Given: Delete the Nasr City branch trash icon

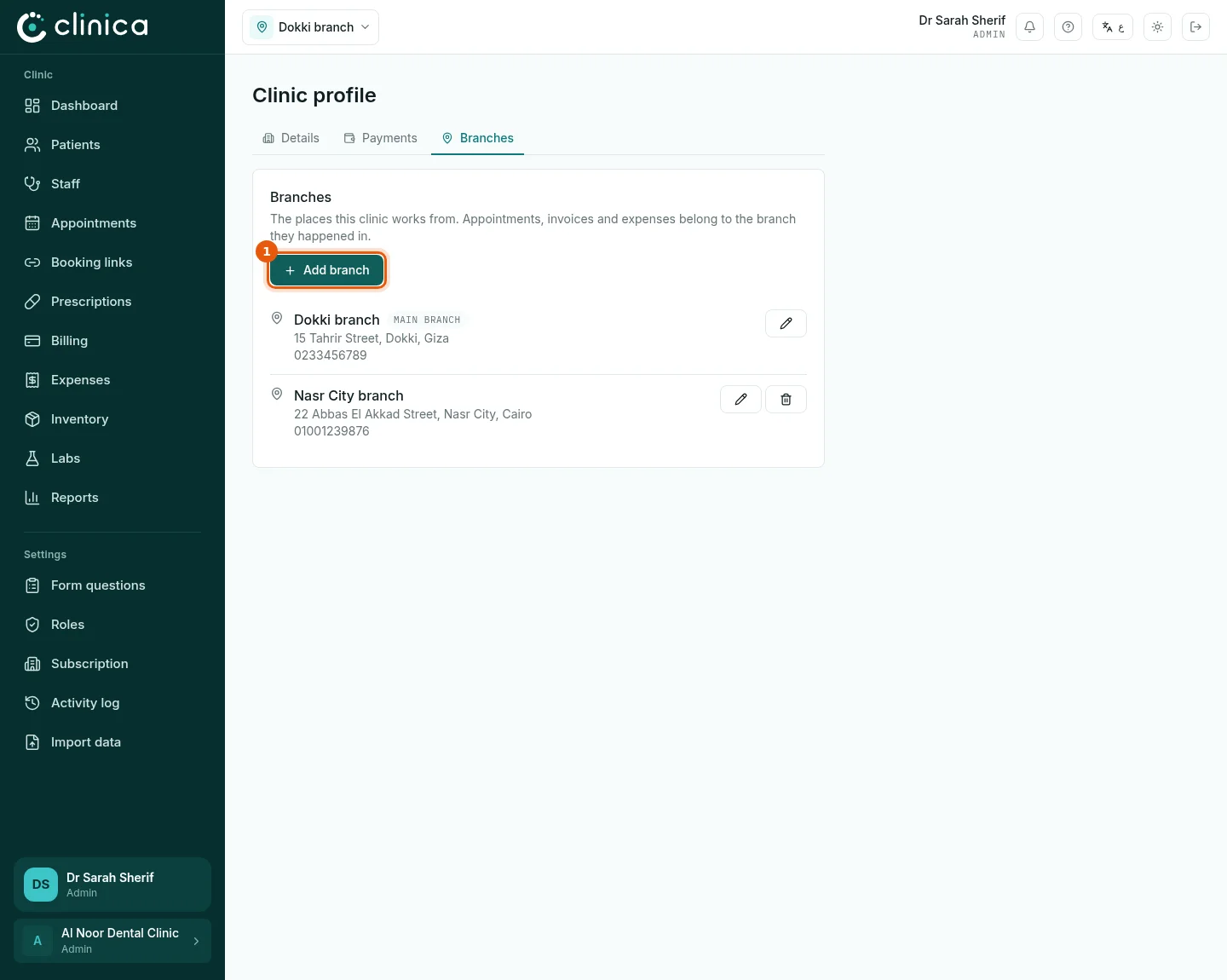Looking at the screenshot, I should 786,400.
